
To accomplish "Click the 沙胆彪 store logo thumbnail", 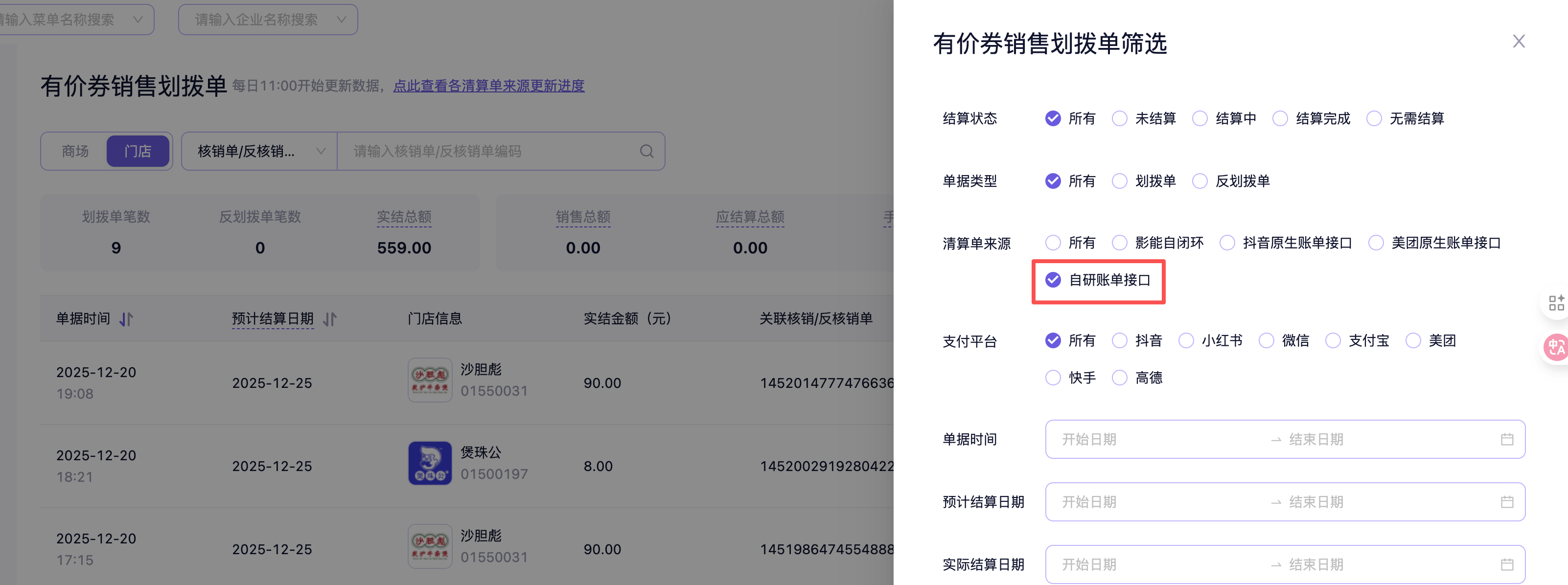I will pyautogui.click(x=430, y=380).
